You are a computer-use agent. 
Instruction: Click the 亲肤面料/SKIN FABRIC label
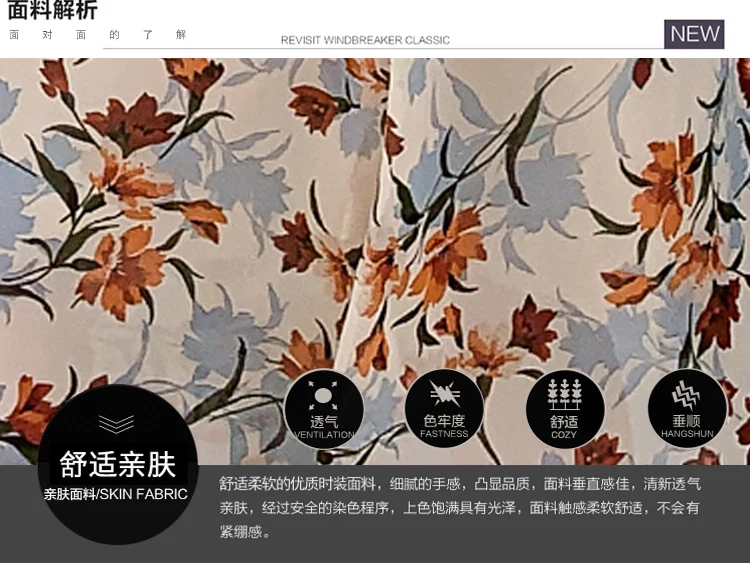116,494
